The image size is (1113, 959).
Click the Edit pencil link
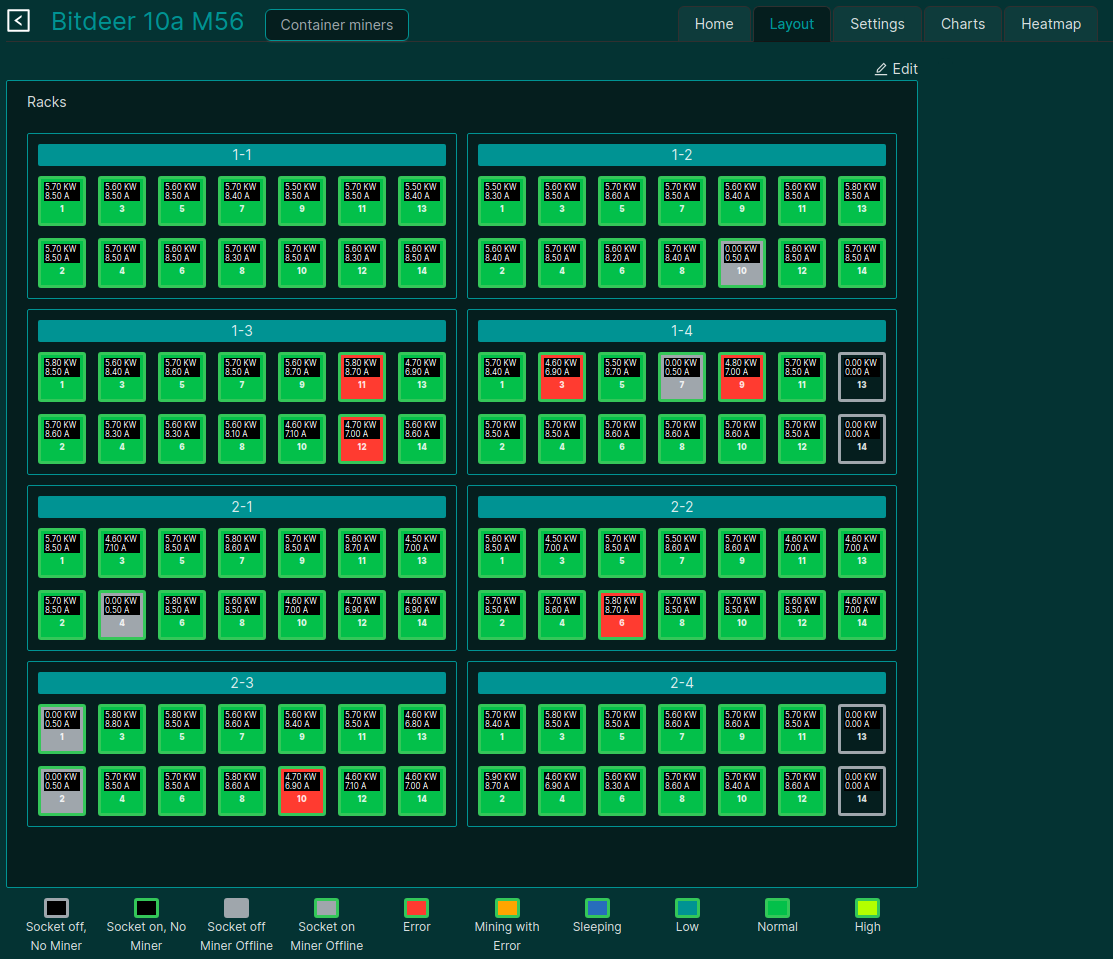coord(896,69)
